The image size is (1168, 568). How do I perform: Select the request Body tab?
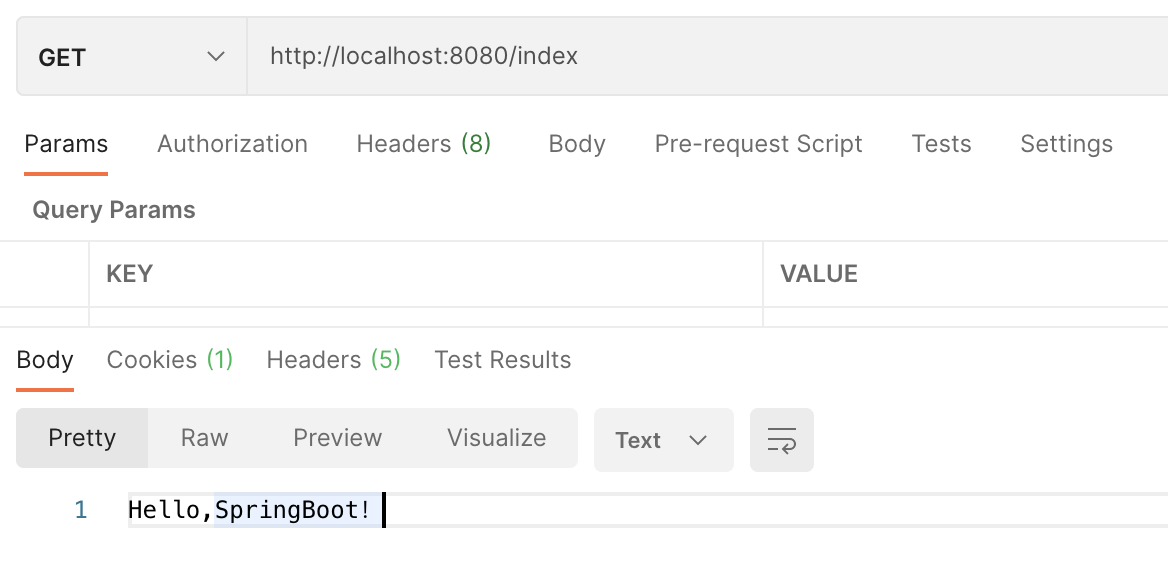click(x=577, y=144)
